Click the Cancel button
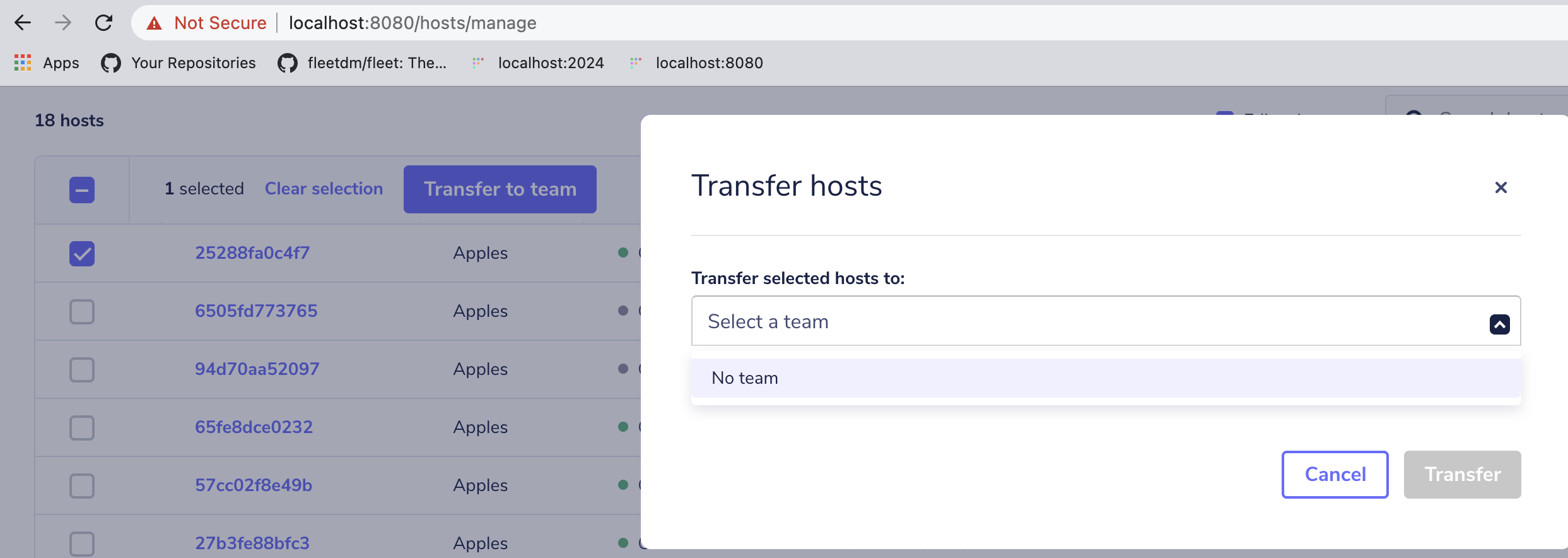Viewport: 1568px width, 558px height. 1335,474
